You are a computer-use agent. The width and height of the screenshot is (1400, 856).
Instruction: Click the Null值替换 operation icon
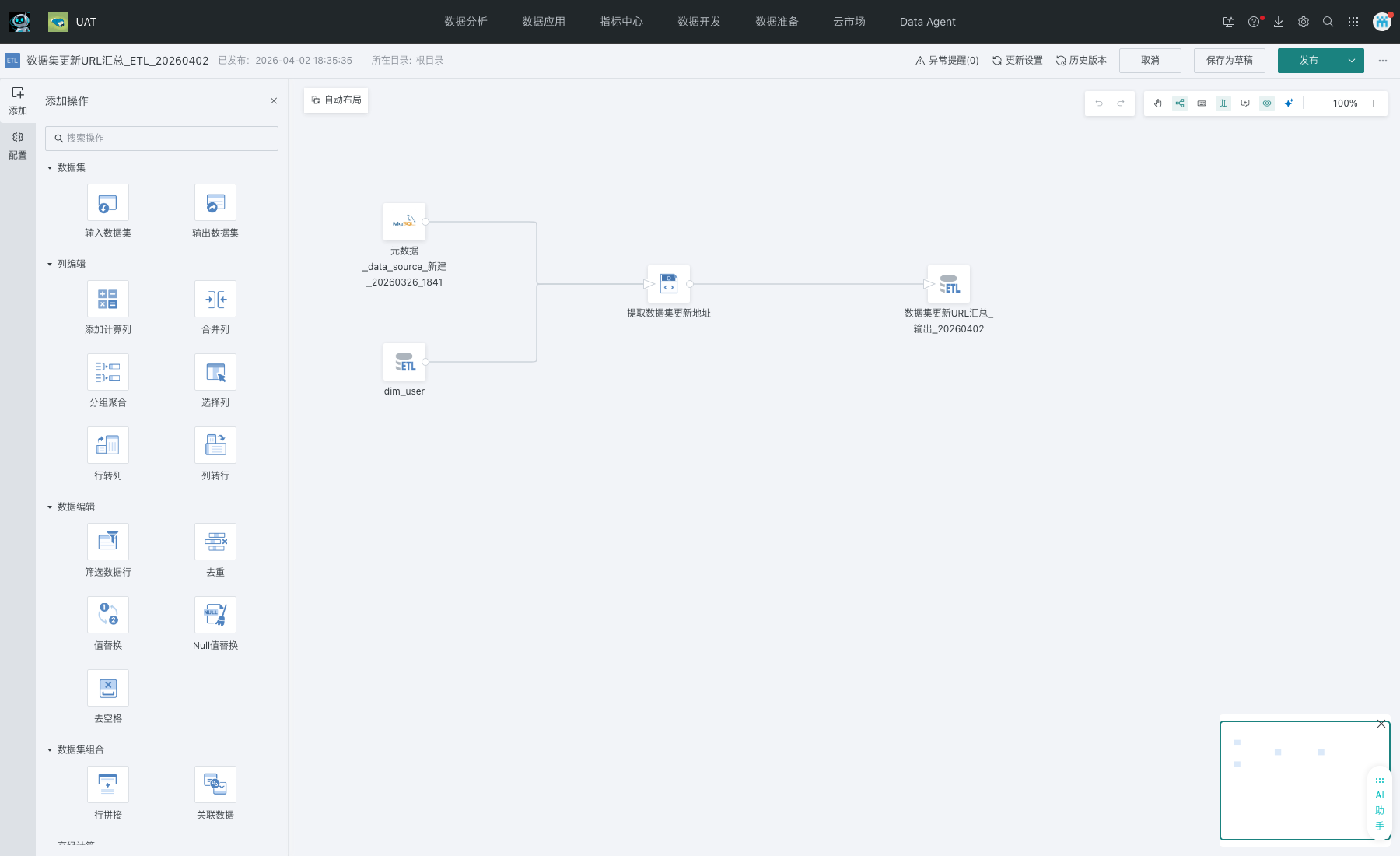point(215,616)
